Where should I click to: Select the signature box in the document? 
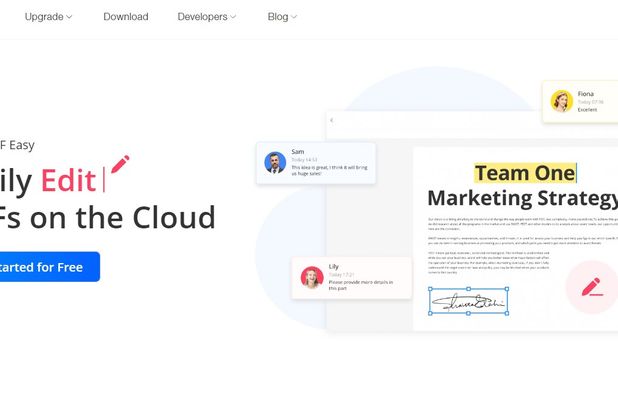468,301
